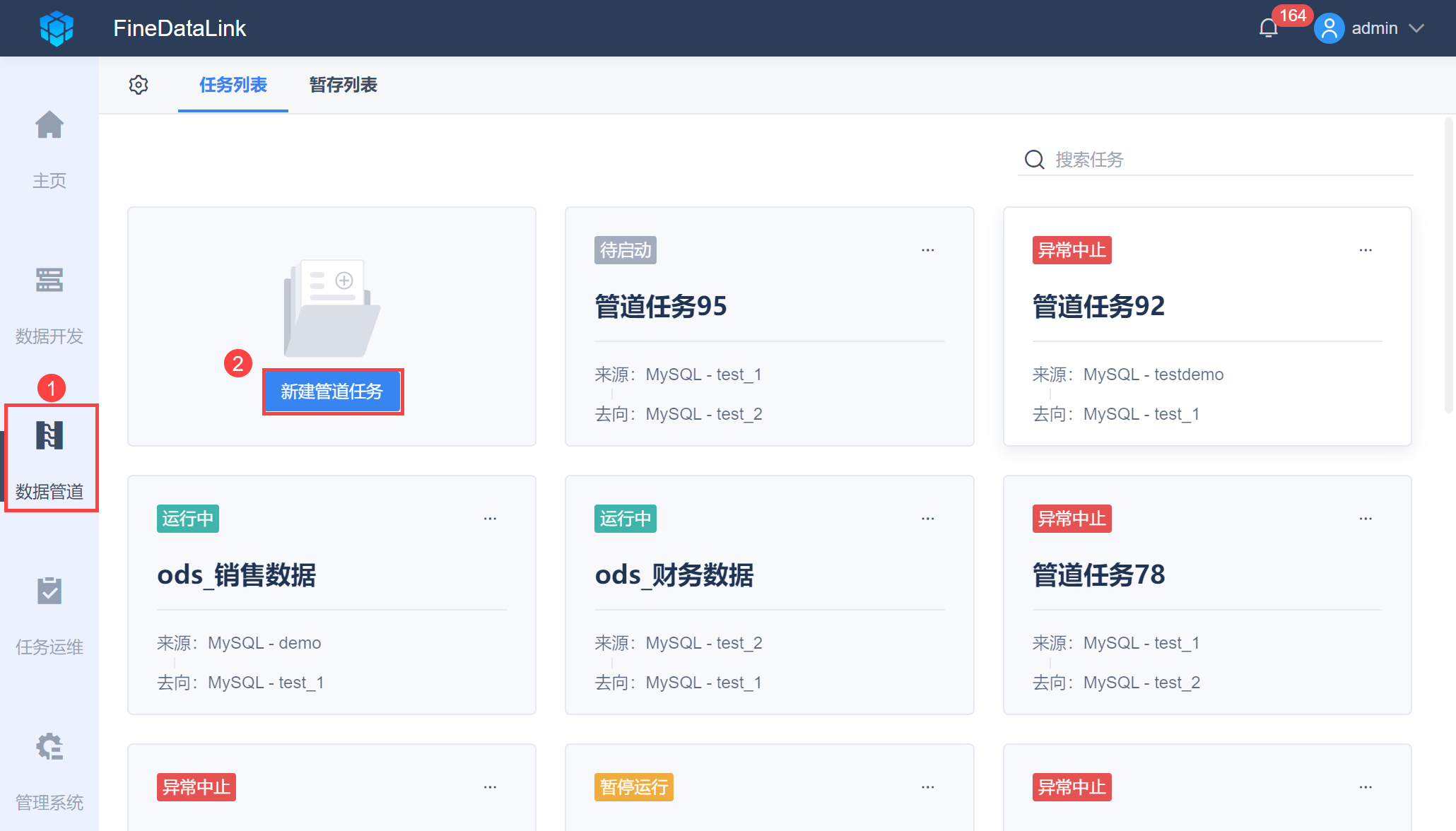Switch to the 任务列表 tab
This screenshot has width=1456, height=831.
(x=233, y=85)
